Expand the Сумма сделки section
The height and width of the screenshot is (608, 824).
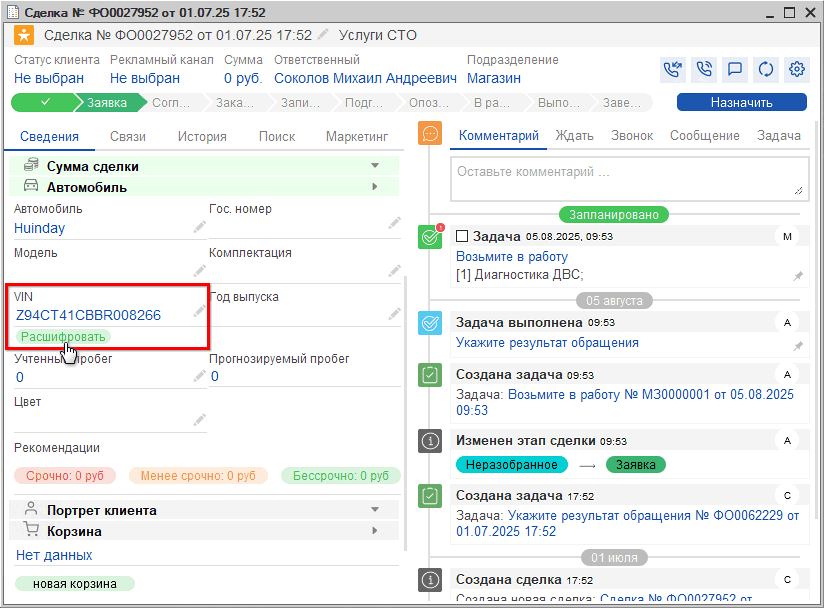click(375, 166)
